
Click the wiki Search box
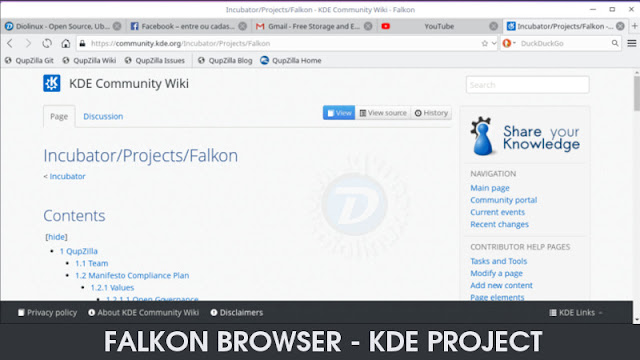527,85
